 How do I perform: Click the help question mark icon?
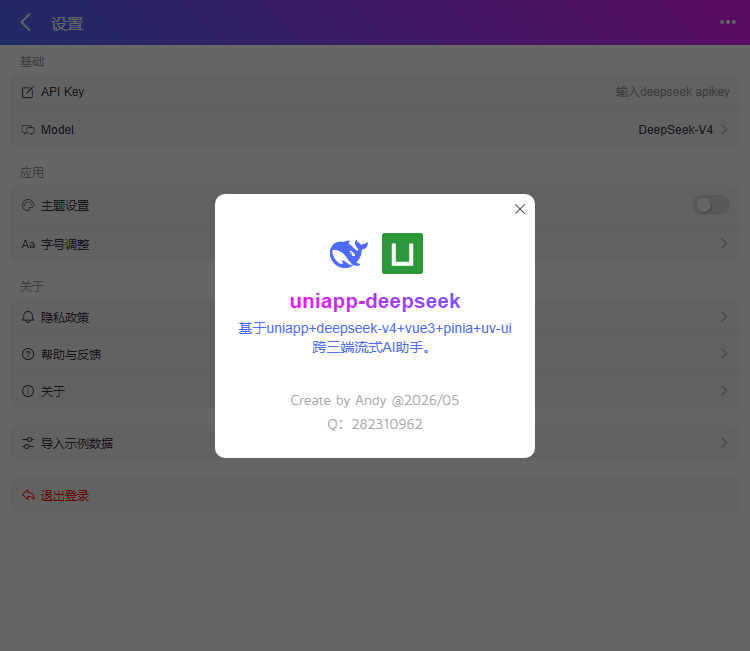coord(28,354)
